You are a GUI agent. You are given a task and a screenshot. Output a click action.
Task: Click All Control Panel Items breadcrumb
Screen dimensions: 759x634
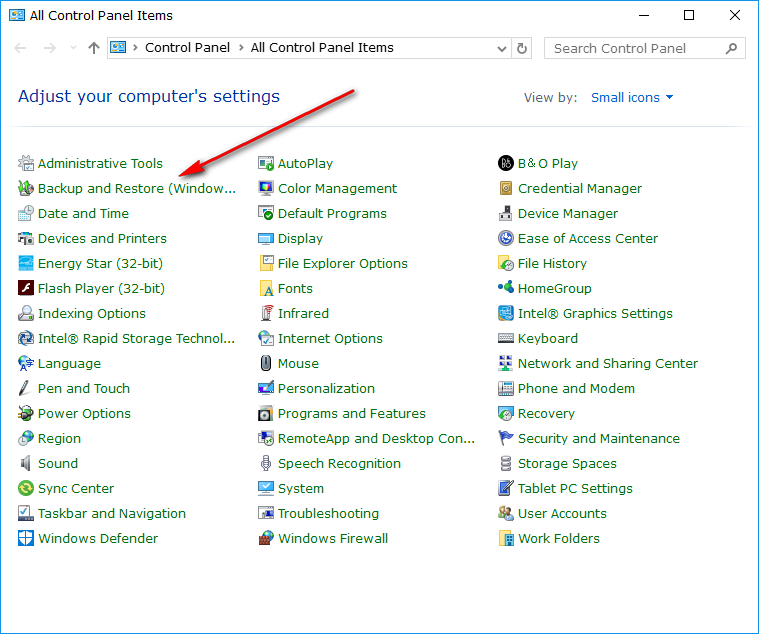coord(322,48)
